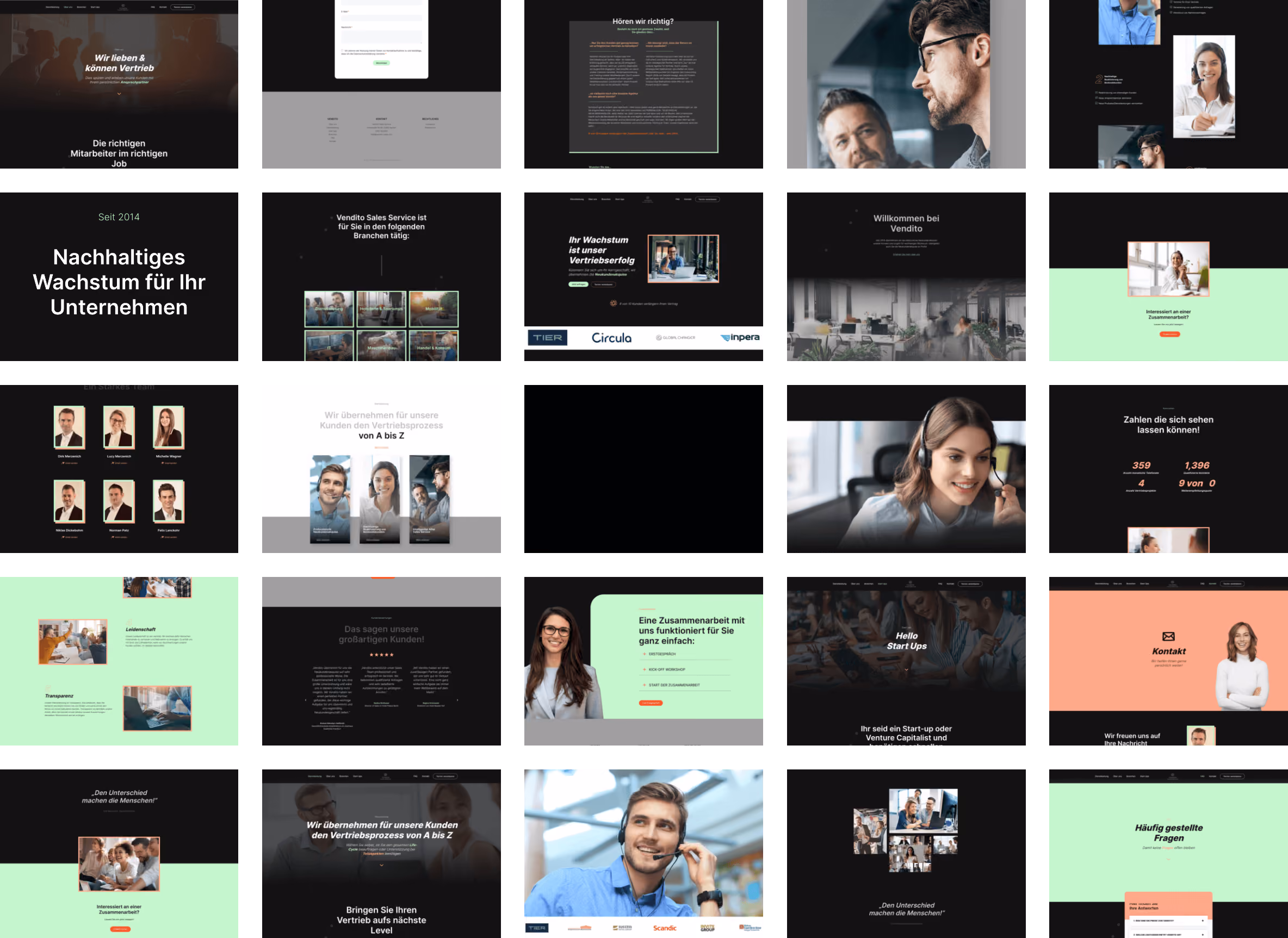Open the 'Seit 2014 Nachhaltiges Wachstum' thumbnail
1288x938 pixels.
click(x=119, y=277)
